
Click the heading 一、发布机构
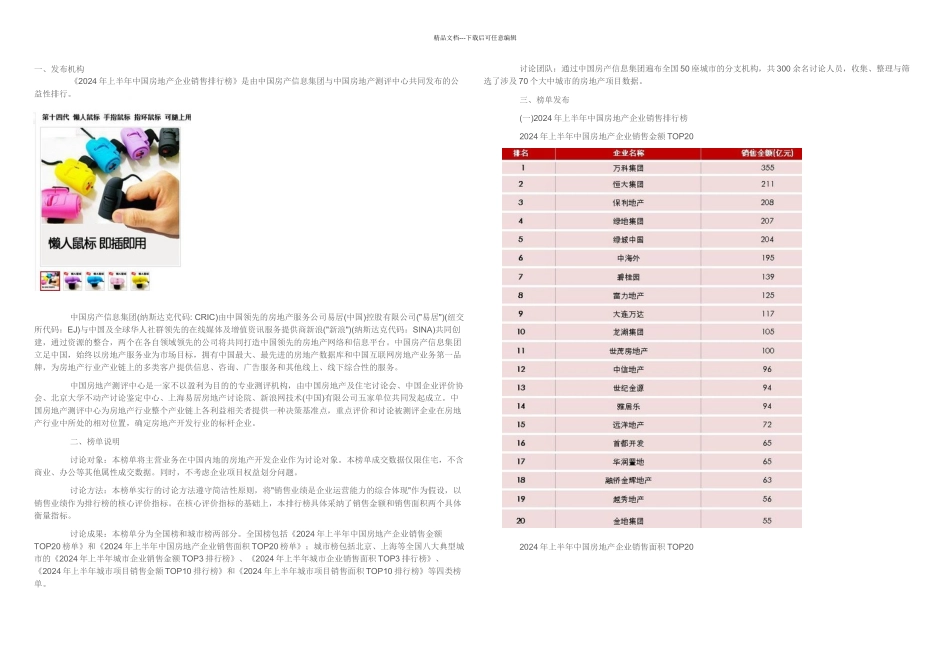coord(59,69)
